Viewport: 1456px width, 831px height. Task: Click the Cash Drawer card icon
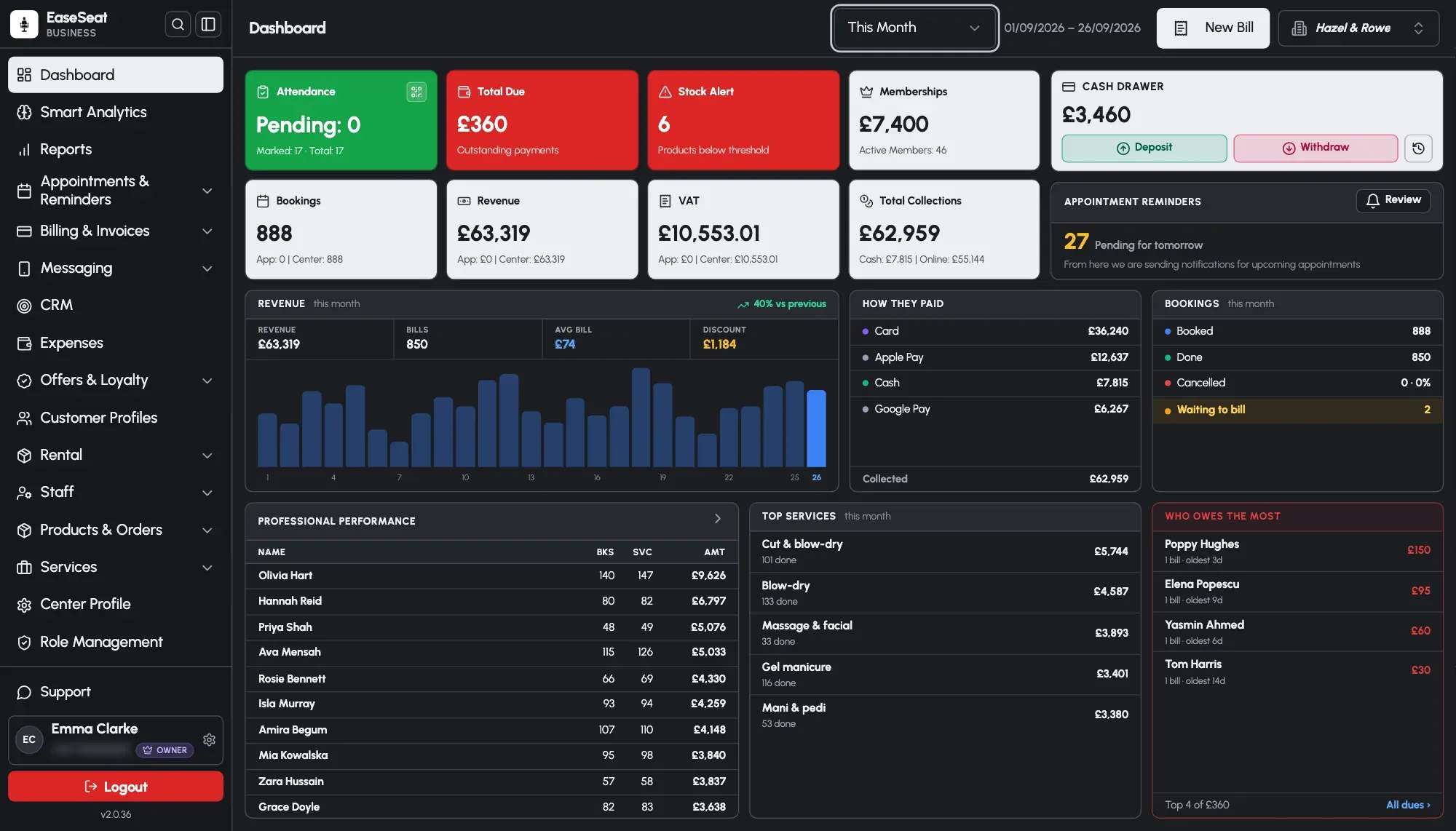[1069, 87]
